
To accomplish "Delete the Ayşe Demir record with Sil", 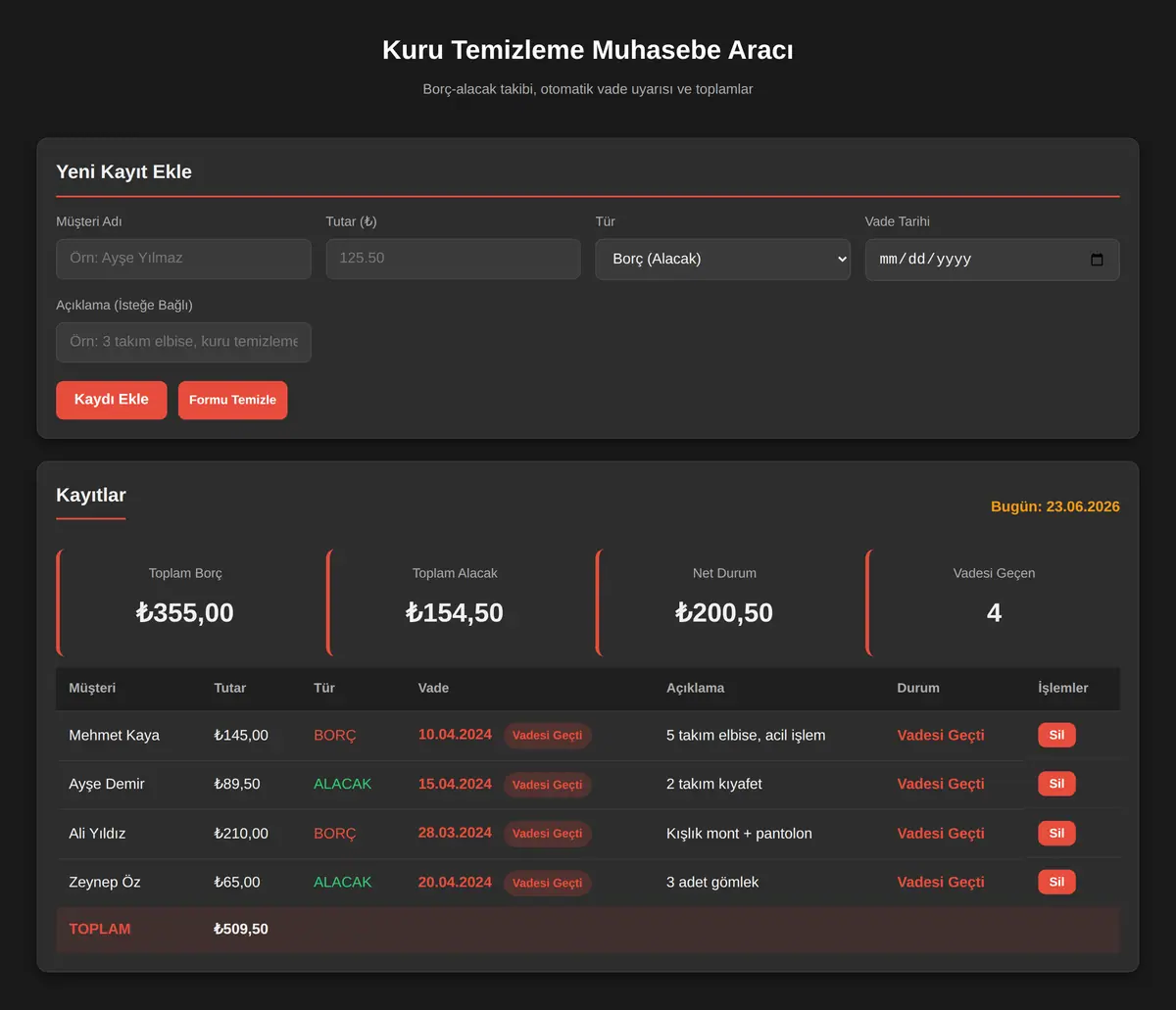I will [1056, 784].
